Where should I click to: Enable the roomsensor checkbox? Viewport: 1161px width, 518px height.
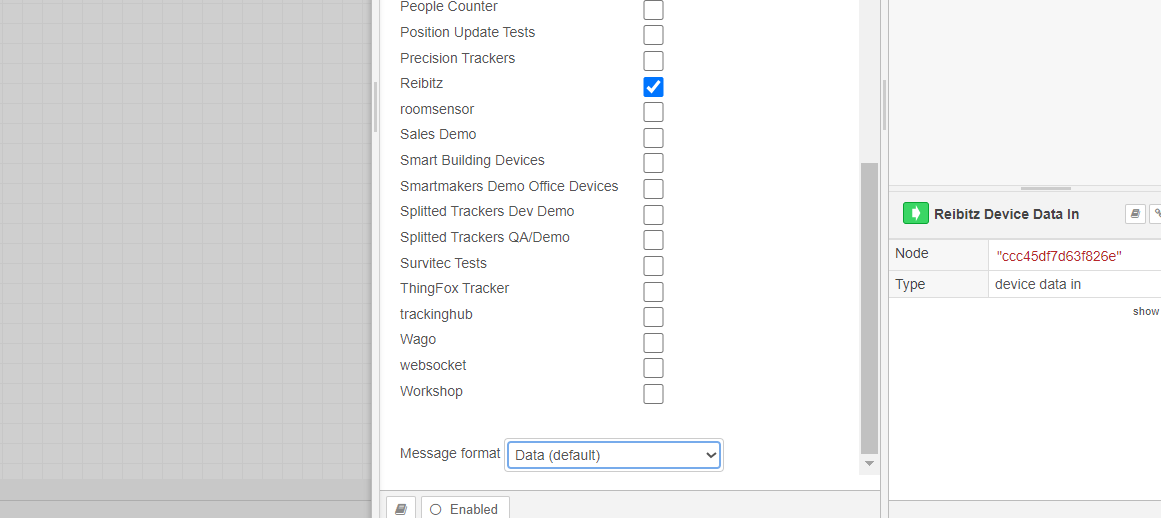(653, 111)
